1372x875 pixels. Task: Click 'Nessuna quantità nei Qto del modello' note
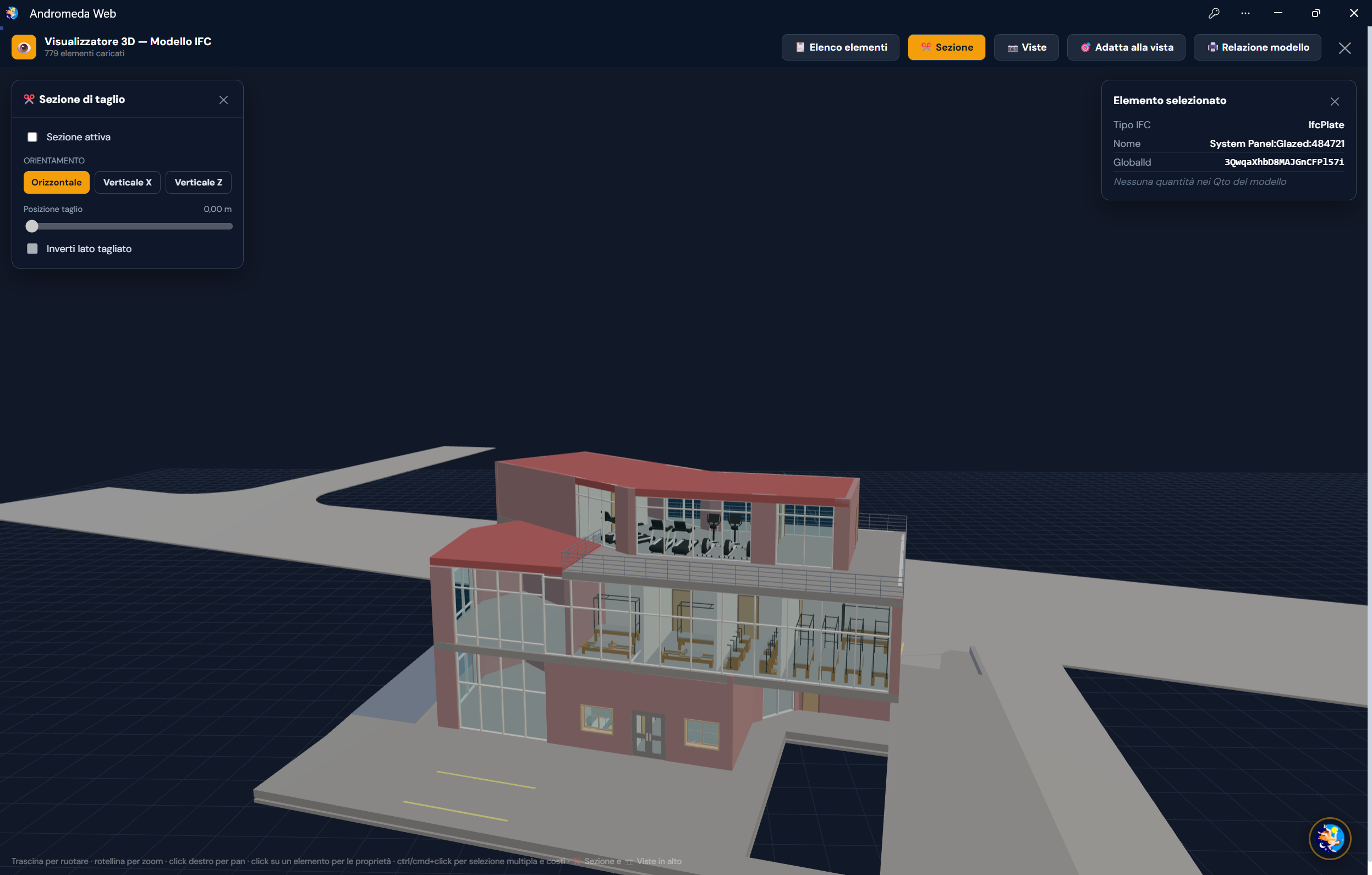coord(1199,182)
